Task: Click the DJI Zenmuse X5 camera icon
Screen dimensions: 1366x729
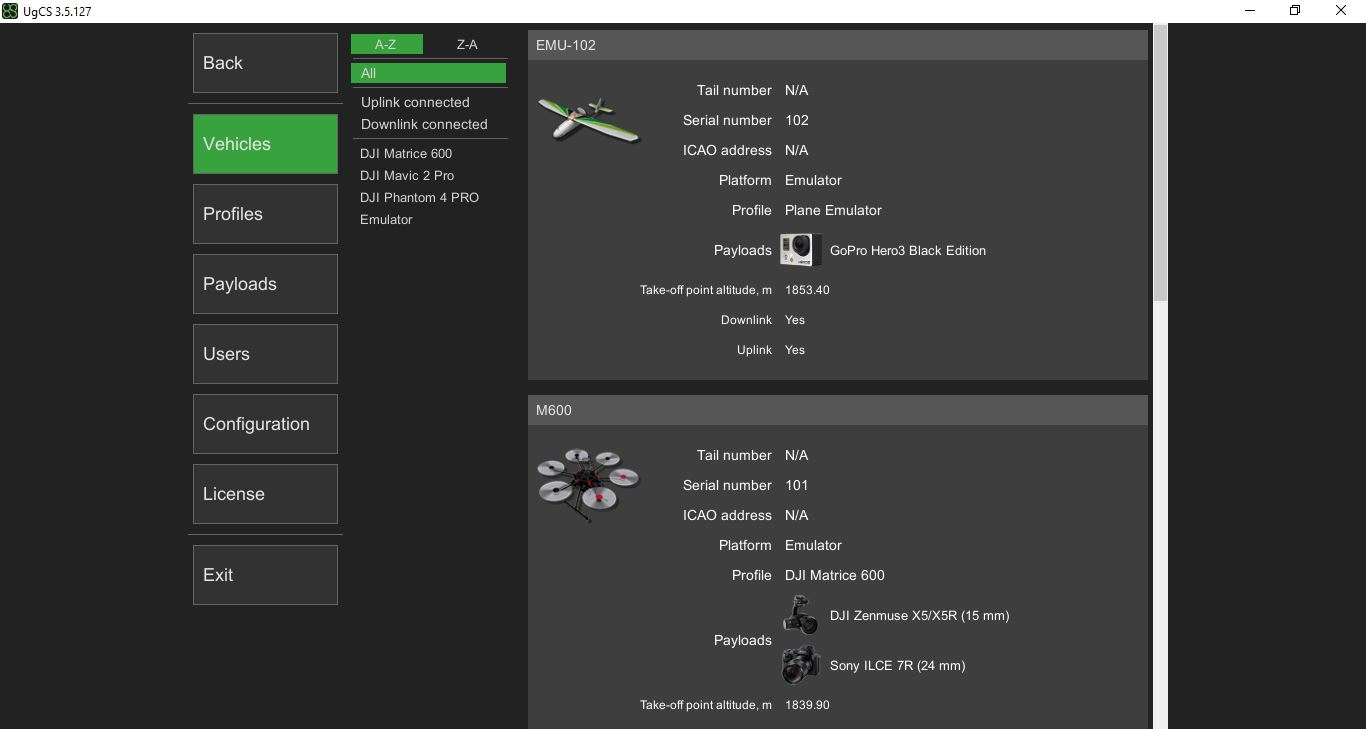Action: 800,615
